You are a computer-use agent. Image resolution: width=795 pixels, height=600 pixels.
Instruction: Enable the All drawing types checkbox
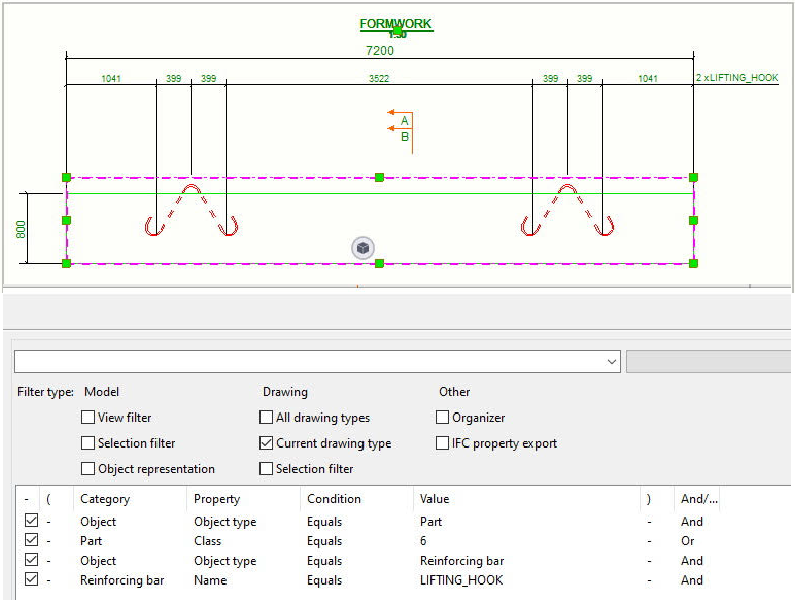(266, 418)
